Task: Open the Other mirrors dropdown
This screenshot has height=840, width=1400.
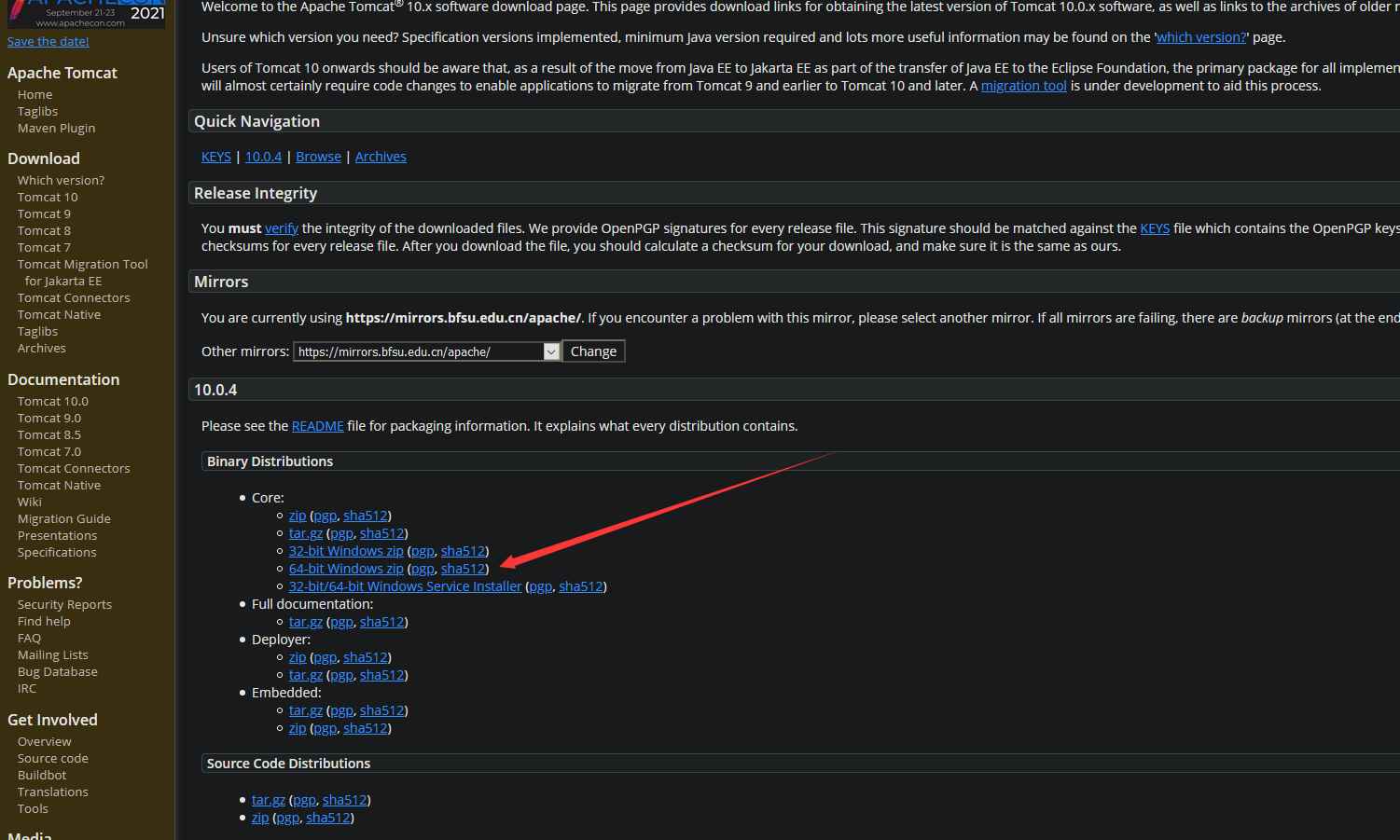Action: [427, 351]
